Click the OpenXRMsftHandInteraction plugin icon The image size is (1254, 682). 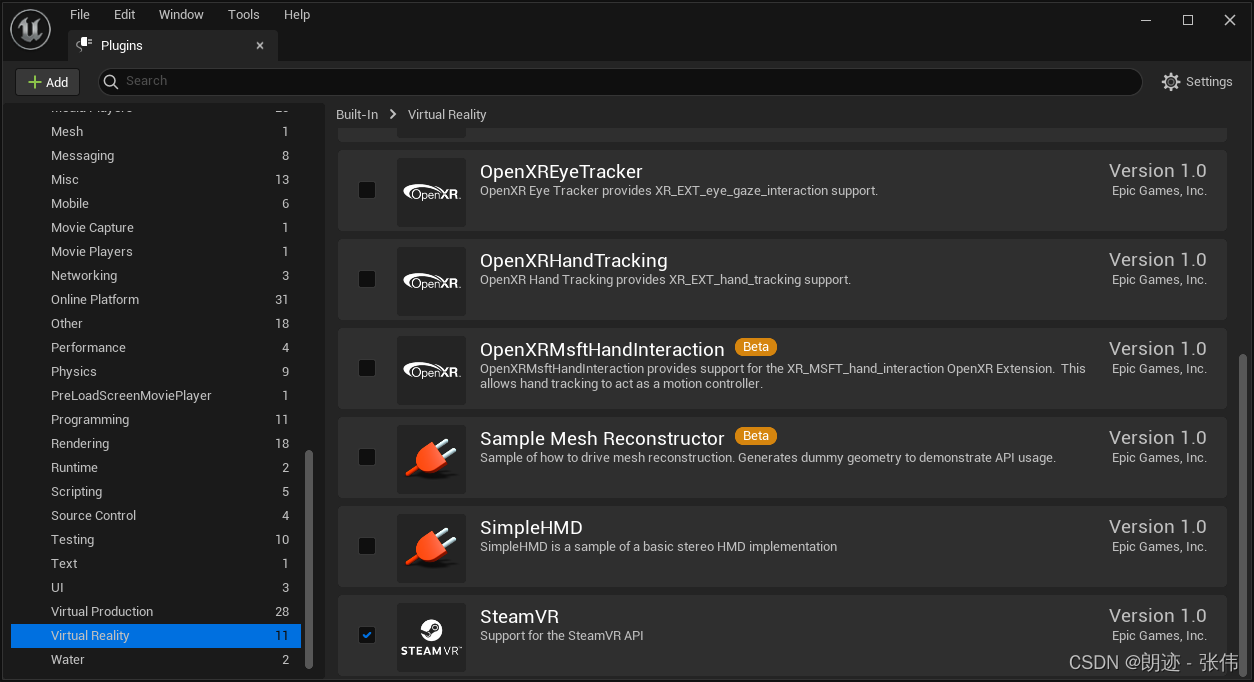click(x=431, y=370)
